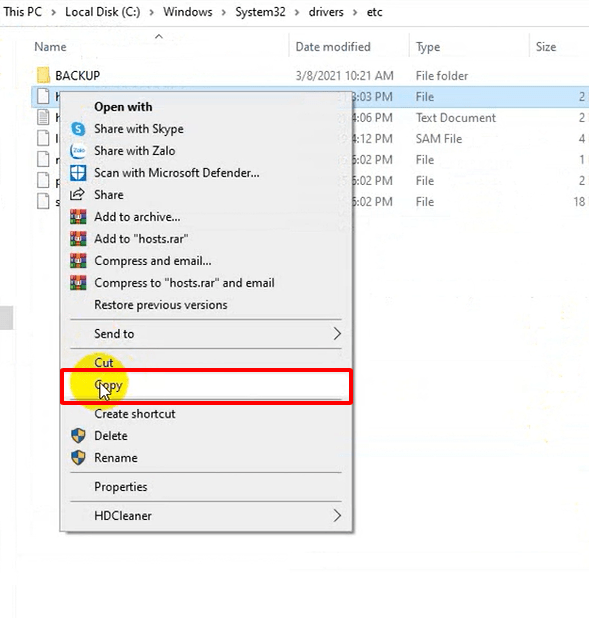Screen dimensions: 589x618
Task: Choose Open with from context menu
Action: [x=206, y=107]
